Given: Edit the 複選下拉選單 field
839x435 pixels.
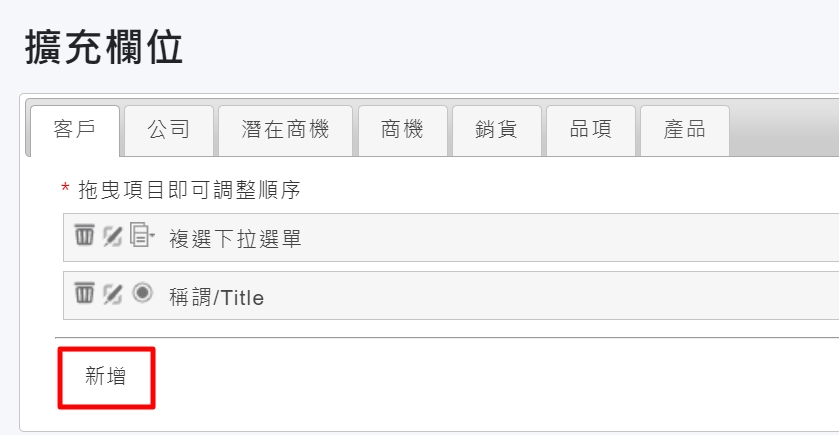Looking at the screenshot, I should pos(113,236).
